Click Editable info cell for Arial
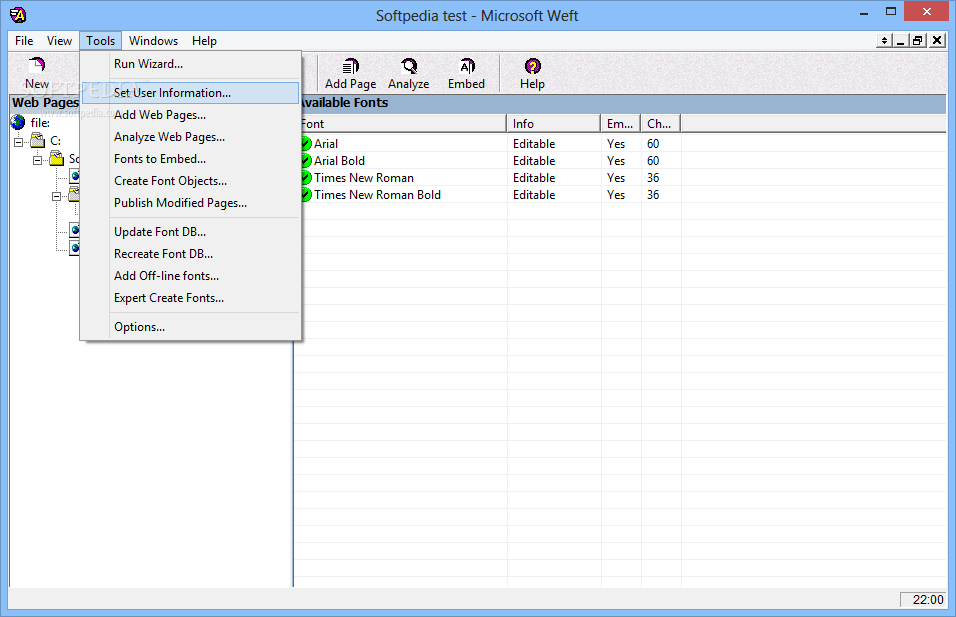The width and height of the screenshot is (956, 617). point(534,144)
